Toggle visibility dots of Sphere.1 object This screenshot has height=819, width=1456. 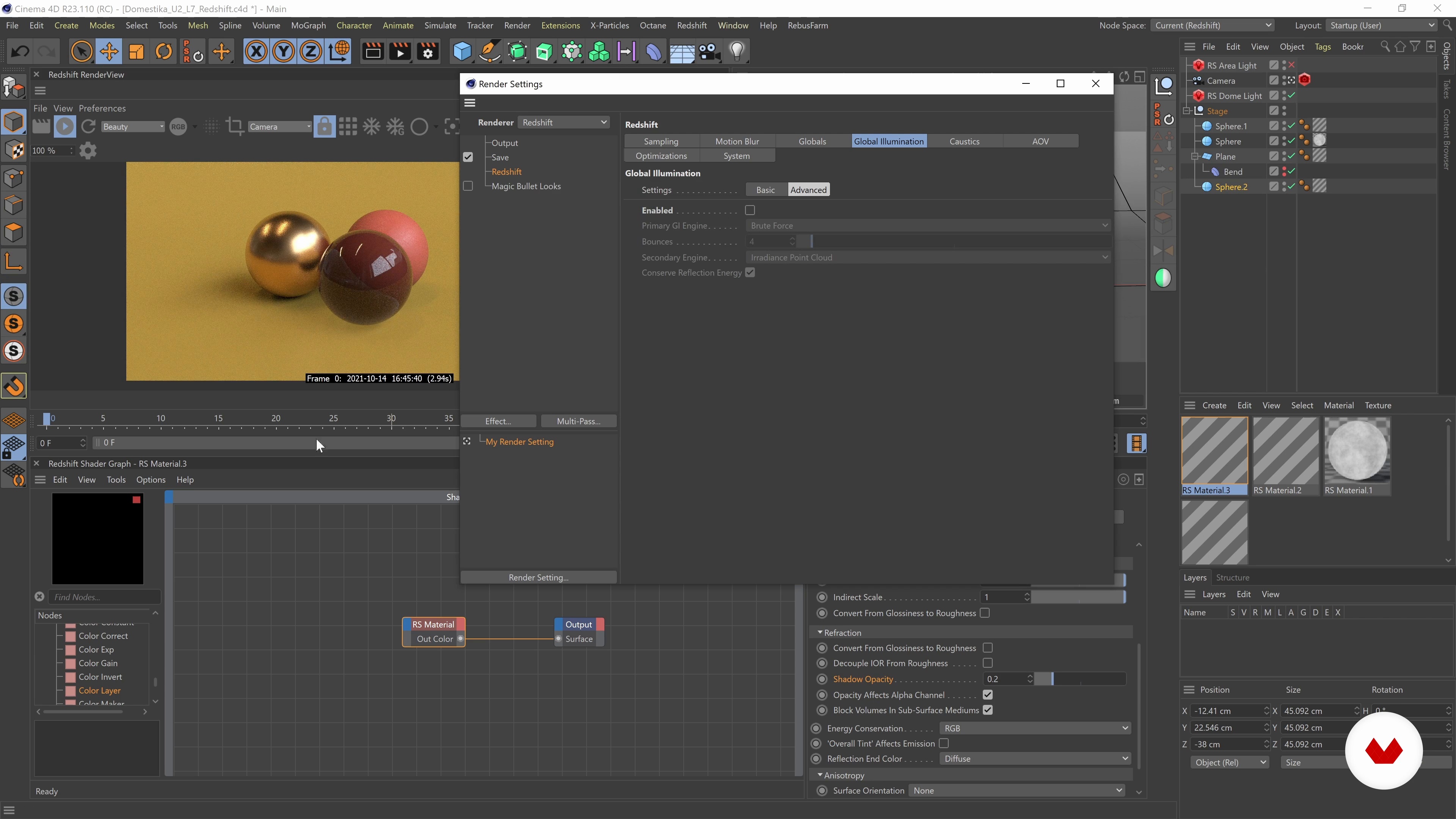click(1284, 126)
